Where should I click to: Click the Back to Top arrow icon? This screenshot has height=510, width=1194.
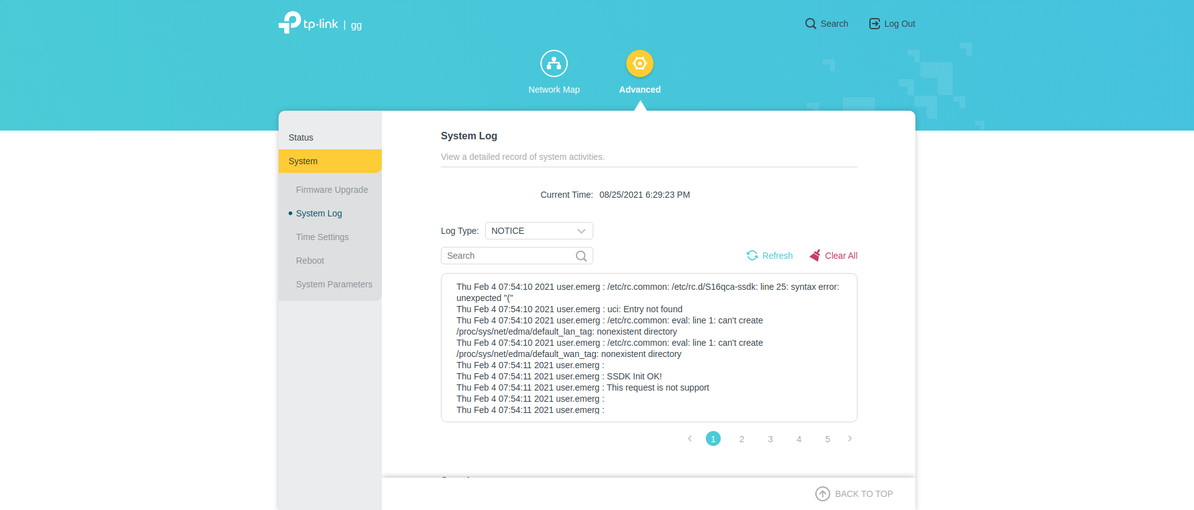822,494
